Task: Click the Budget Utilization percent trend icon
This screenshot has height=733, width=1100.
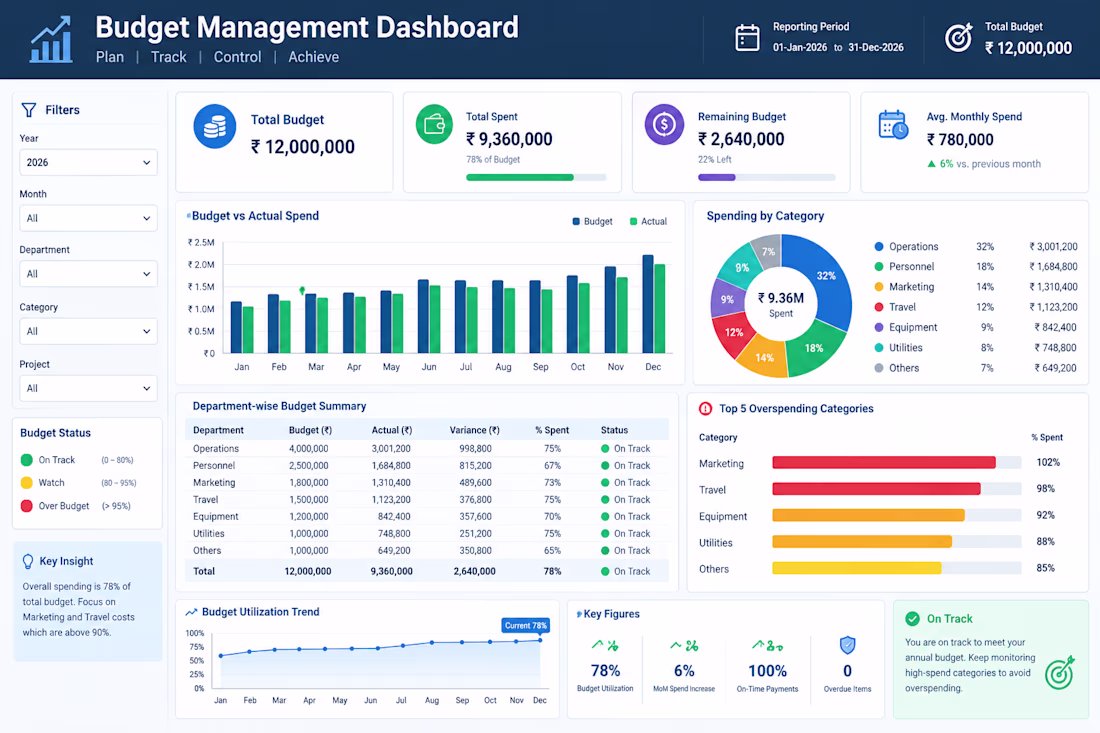Action: (x=605, y=645)
